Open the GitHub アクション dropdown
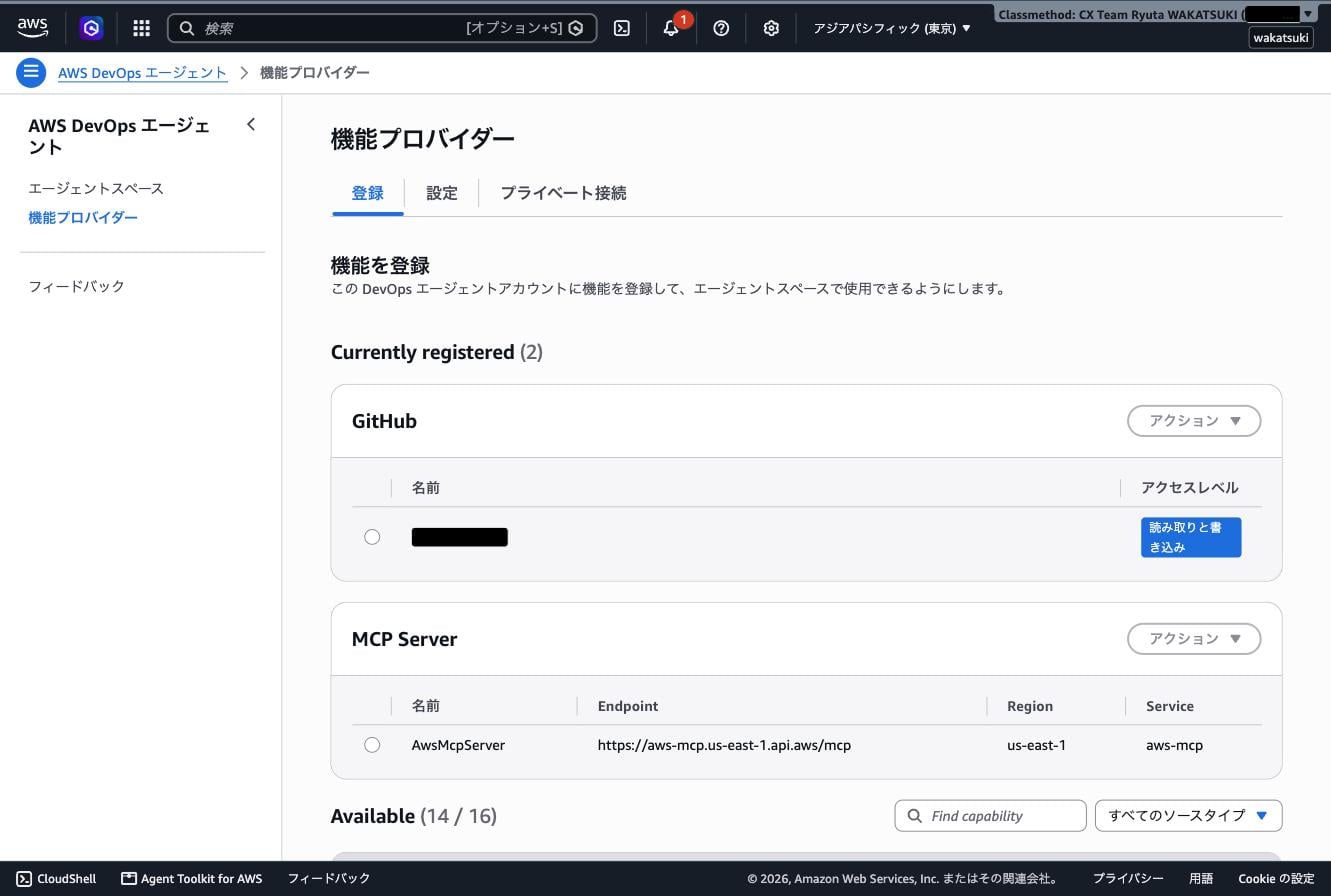 [x=1194, y=421]
